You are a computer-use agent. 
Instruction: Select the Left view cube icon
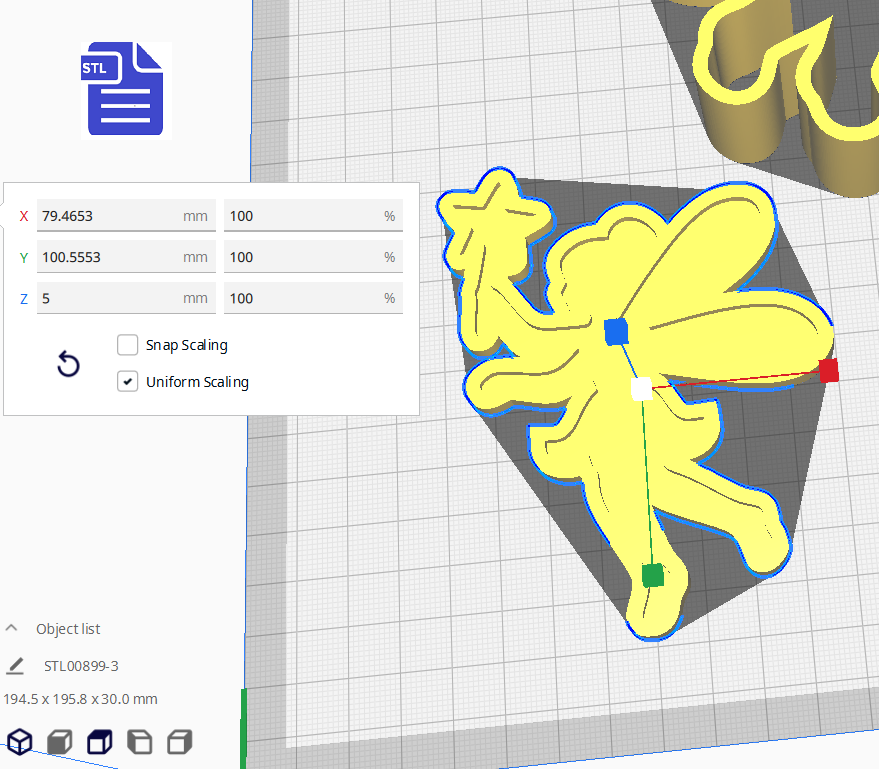point(140,741)
